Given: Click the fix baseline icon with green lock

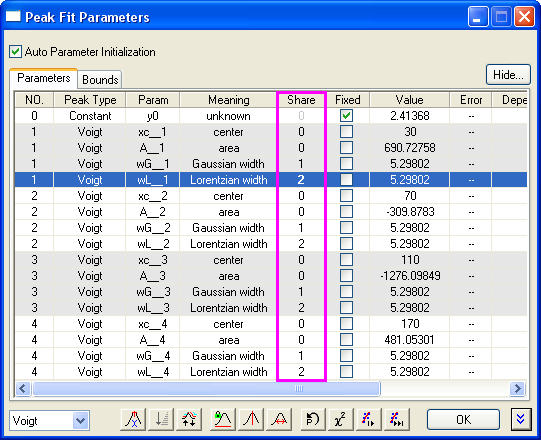Looking at the screenshot, I should [223, 419].
